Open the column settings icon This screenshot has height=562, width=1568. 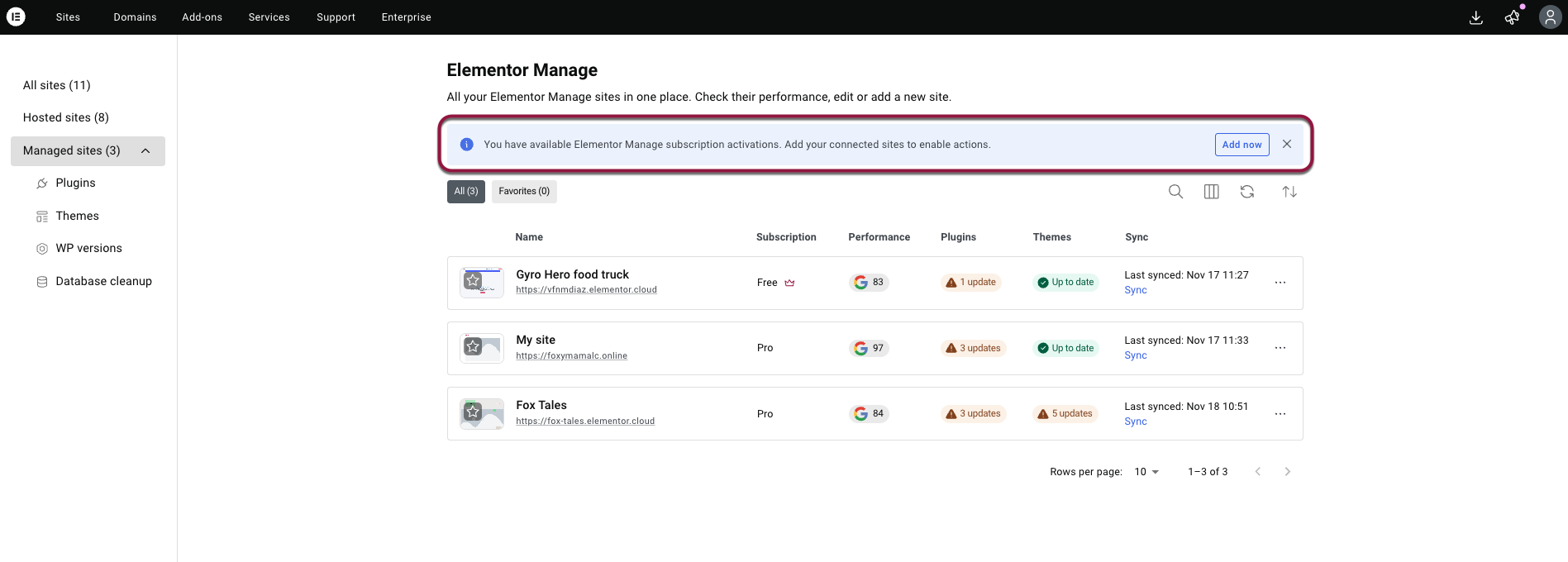click(1211, 192)
